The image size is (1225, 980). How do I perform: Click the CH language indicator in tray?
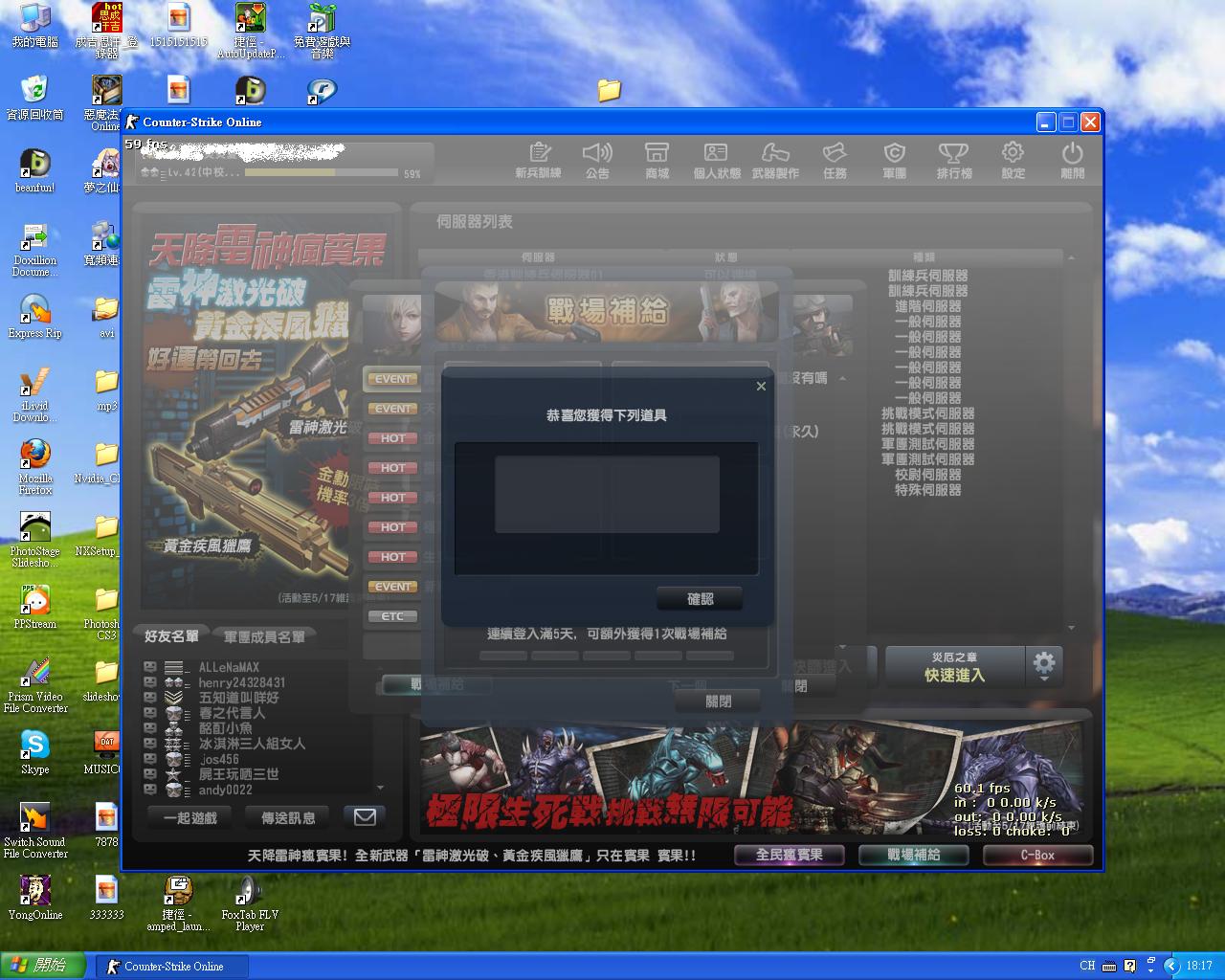1087,966
